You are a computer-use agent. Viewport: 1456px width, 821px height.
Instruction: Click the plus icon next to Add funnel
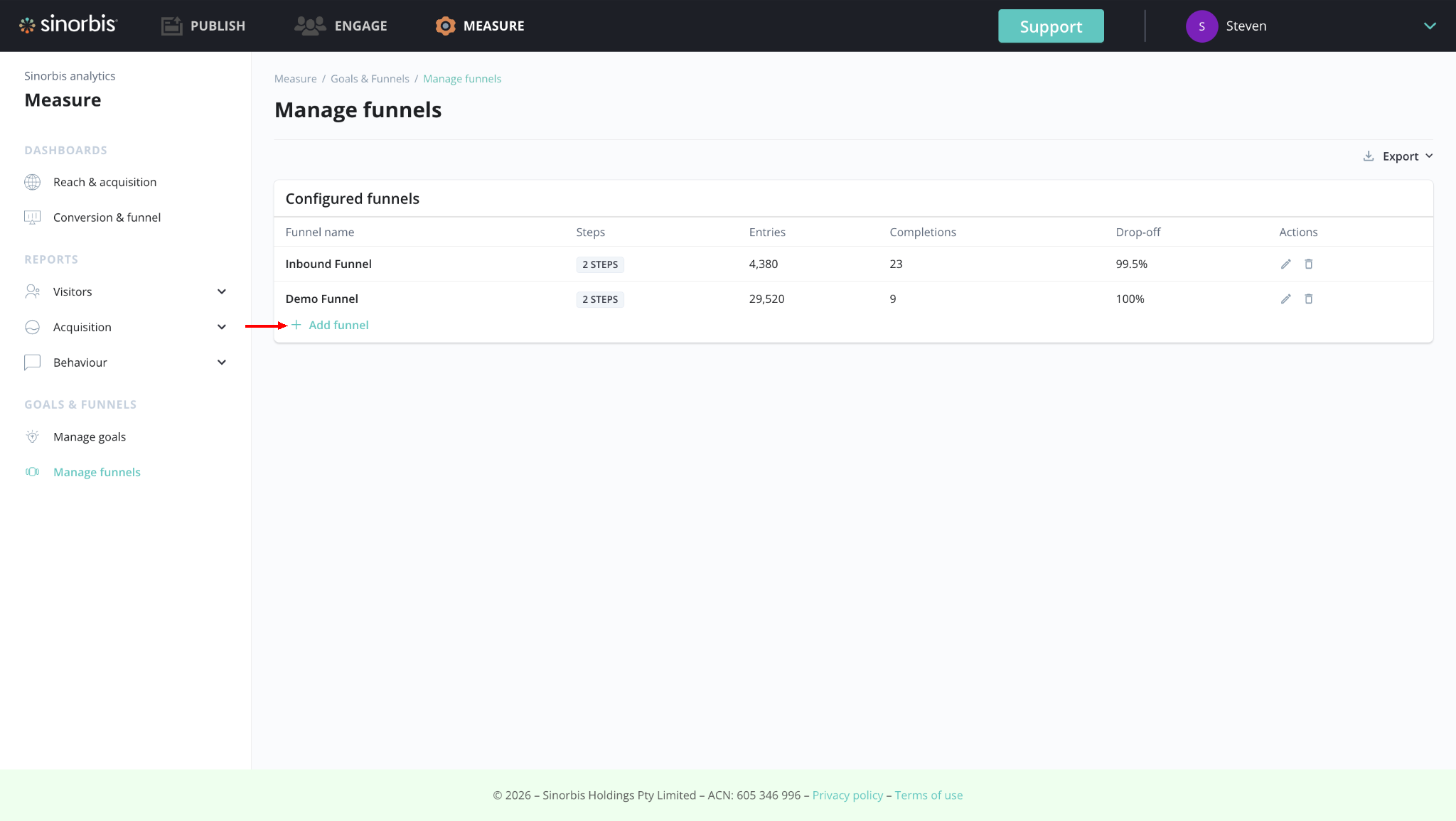pyautogui.click(x=296, y=325)
